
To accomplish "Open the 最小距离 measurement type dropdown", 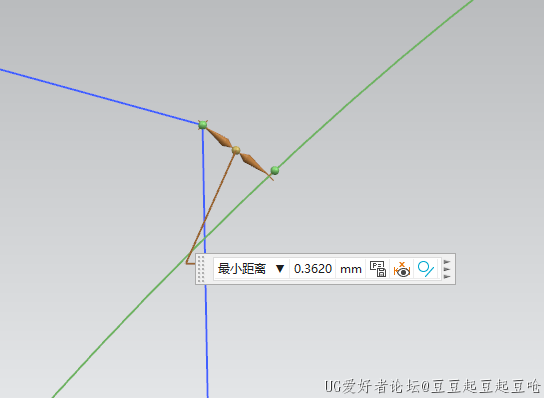I will 251,269.
